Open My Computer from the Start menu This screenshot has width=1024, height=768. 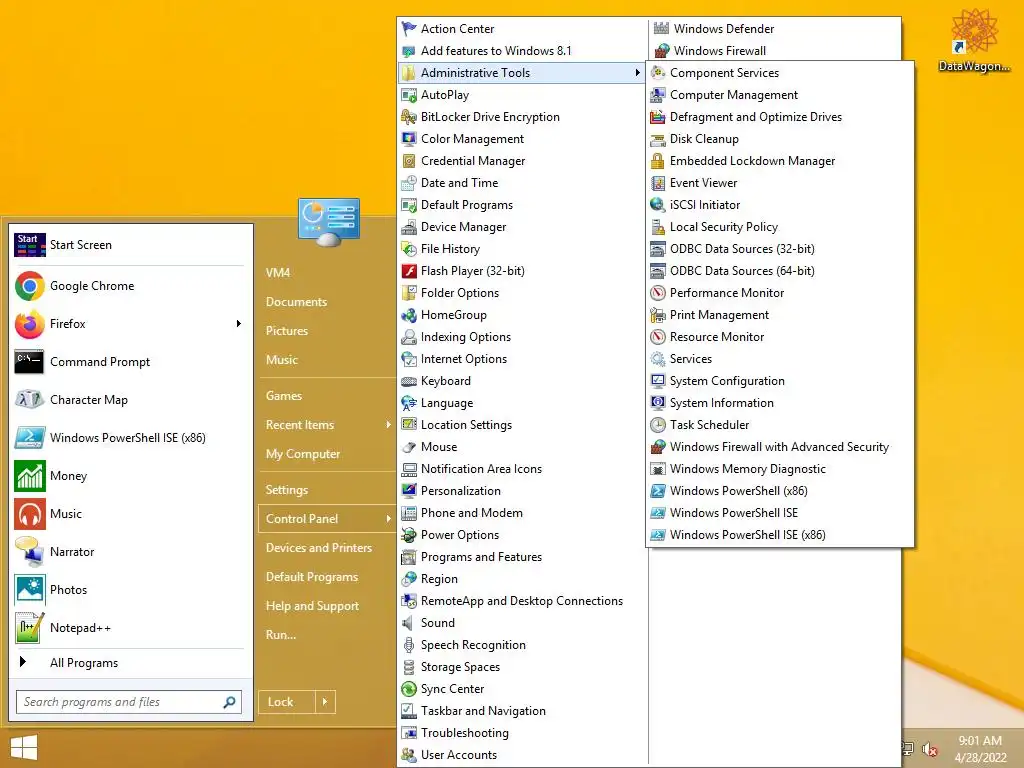(303, 454)
